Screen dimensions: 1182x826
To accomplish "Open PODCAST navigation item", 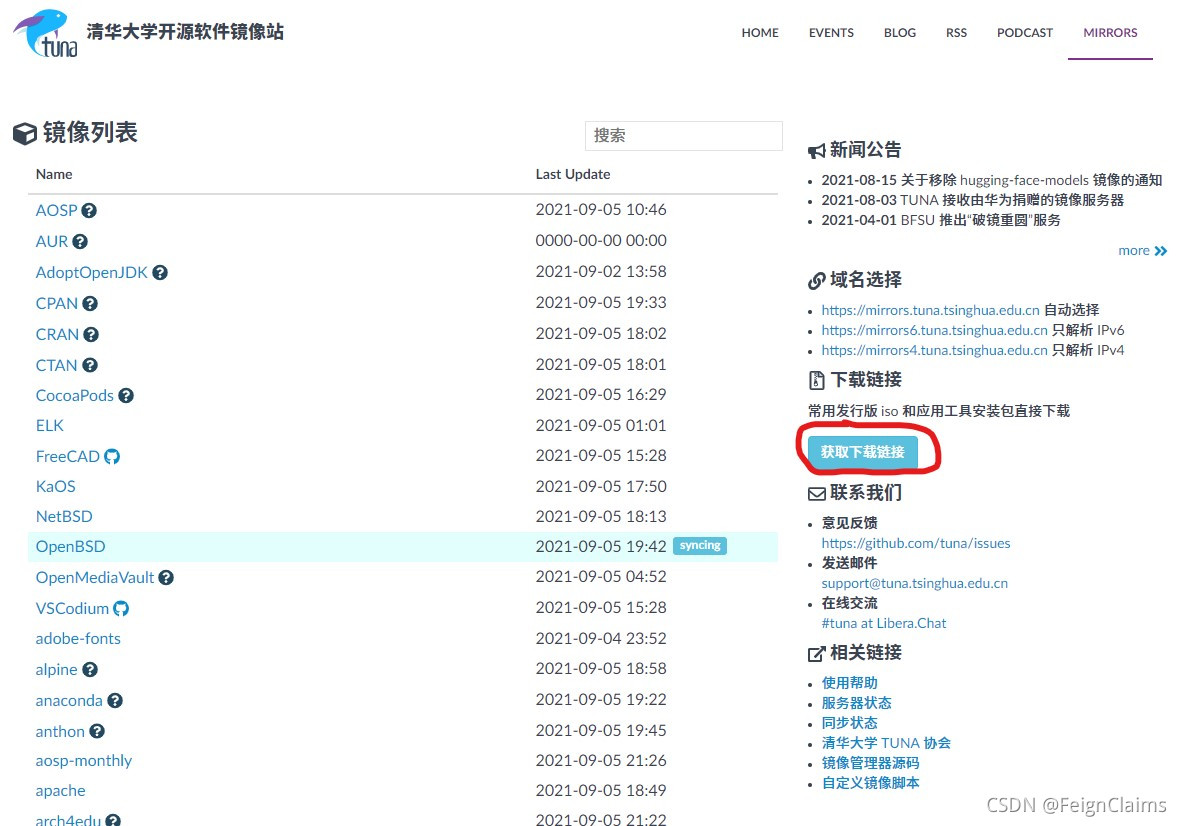I will click(x=1025, y=33).
